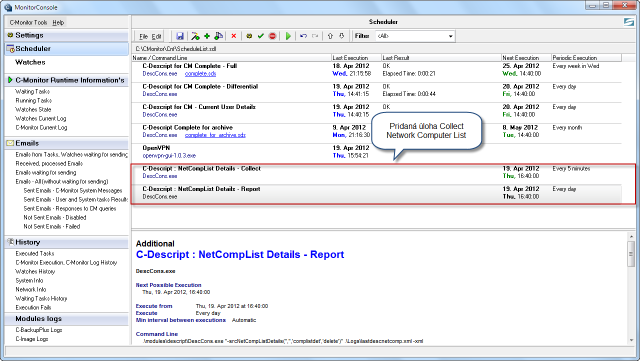This screenshot has width=640, height=361.
Task: Open the C-Monitor Tools menu
Action: coord(29,22)
